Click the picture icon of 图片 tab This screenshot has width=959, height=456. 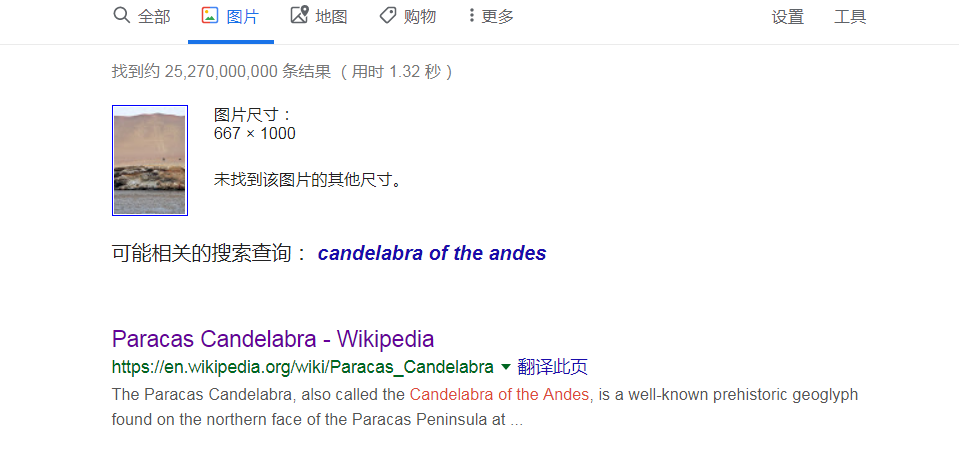pos(210,15)
